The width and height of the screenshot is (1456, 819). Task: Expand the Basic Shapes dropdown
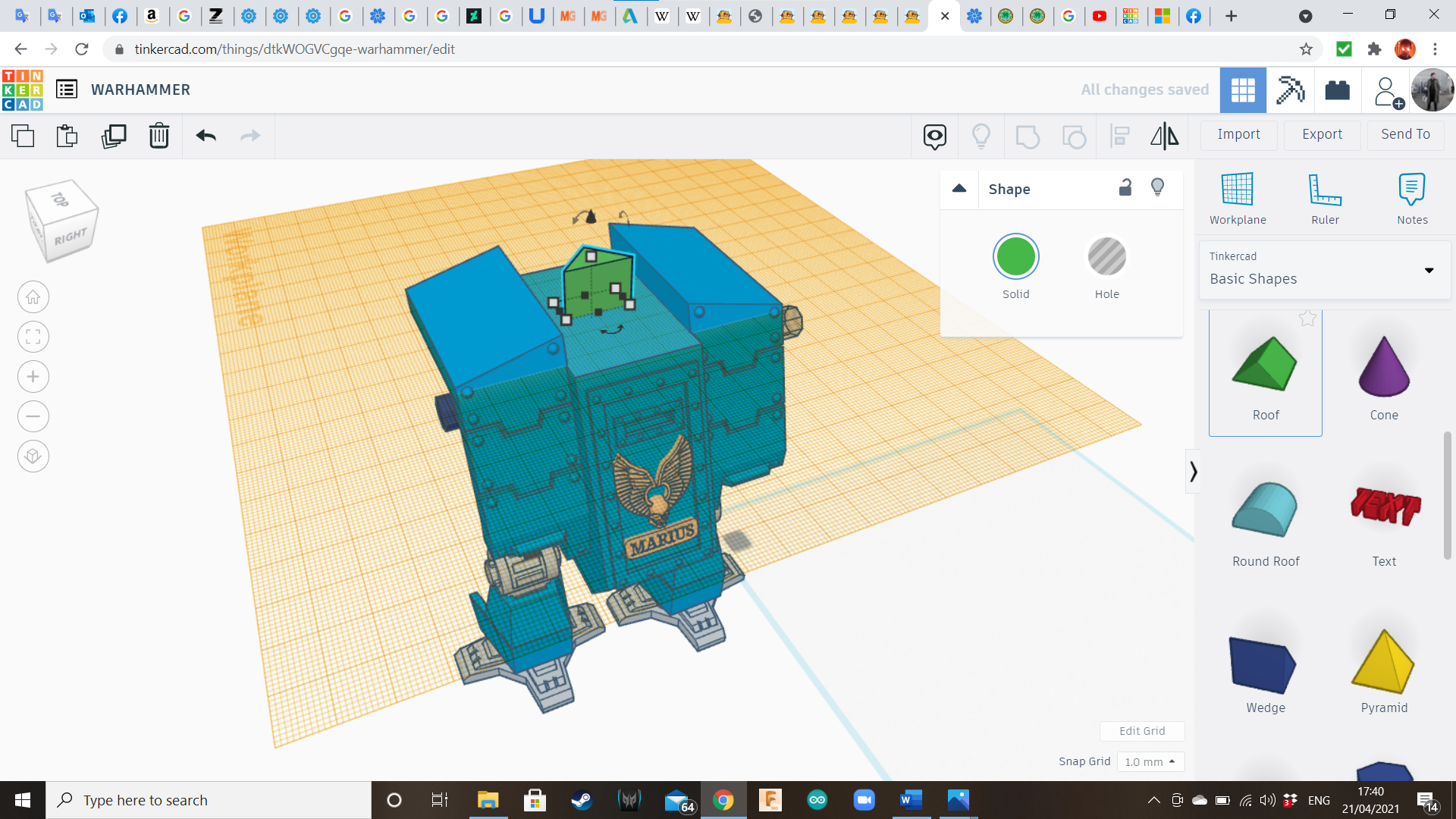click(1429, 271)
